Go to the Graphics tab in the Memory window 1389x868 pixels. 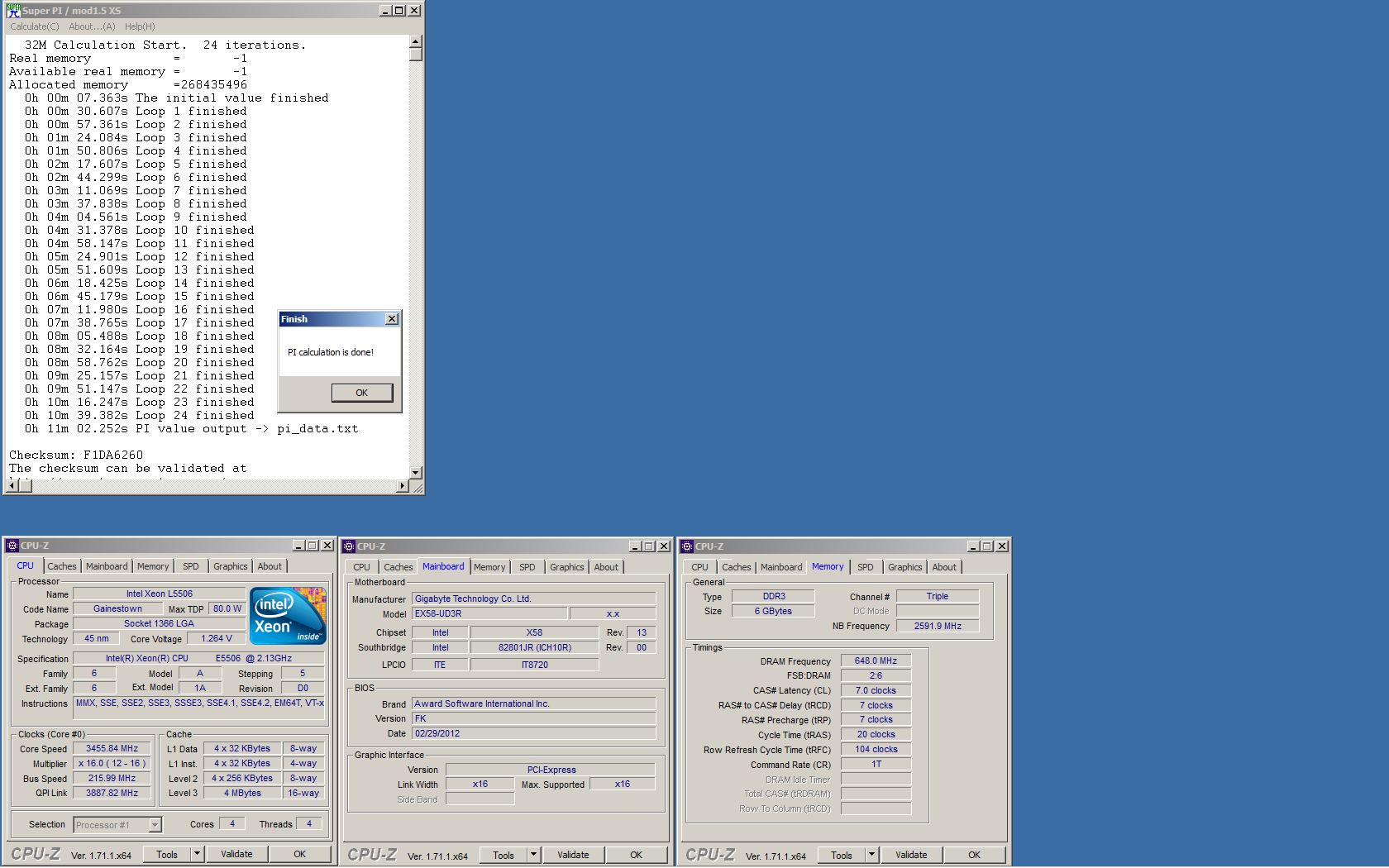tap(905, 567)
